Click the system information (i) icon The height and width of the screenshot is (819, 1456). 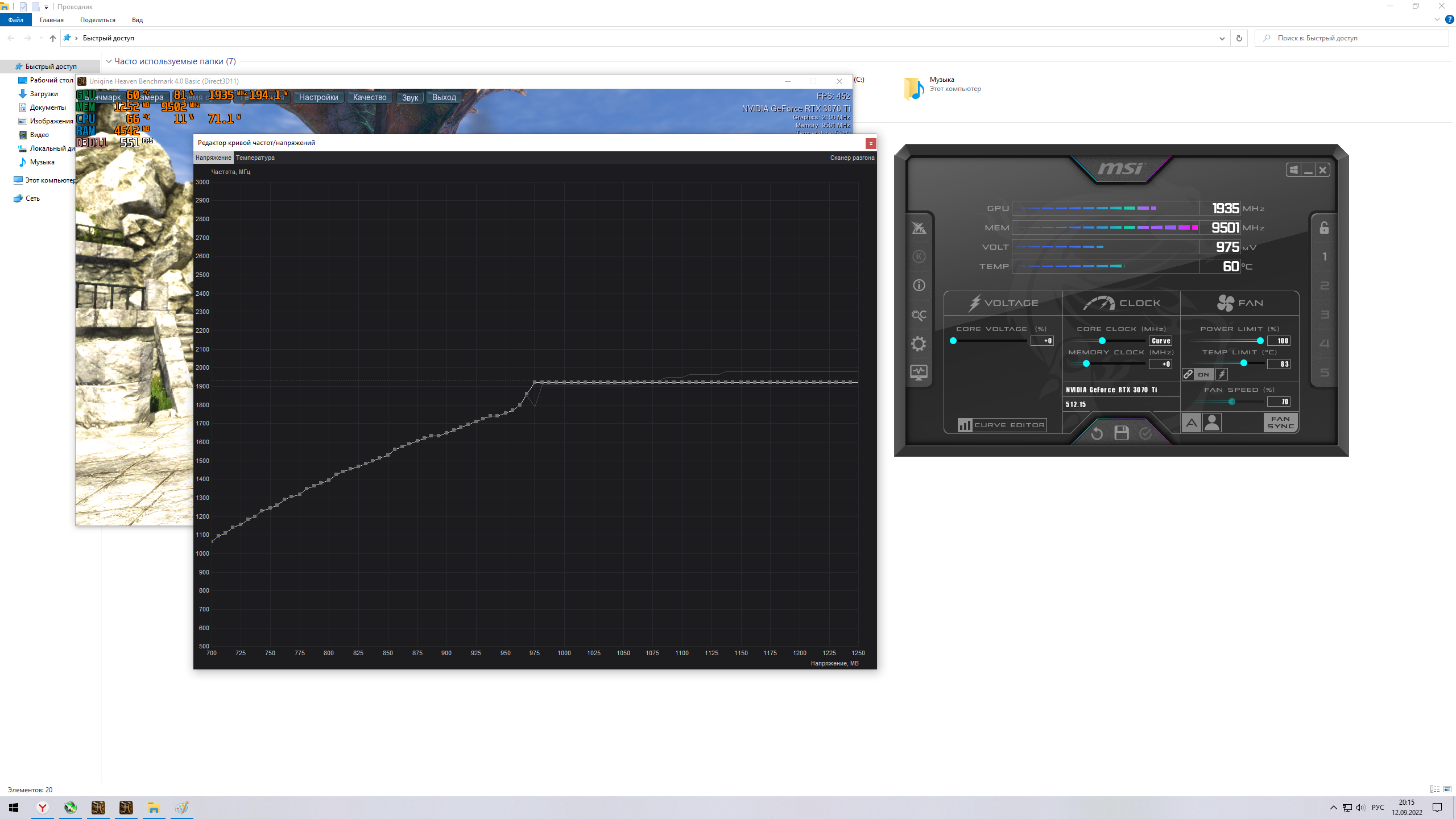[x=919, y=286]
